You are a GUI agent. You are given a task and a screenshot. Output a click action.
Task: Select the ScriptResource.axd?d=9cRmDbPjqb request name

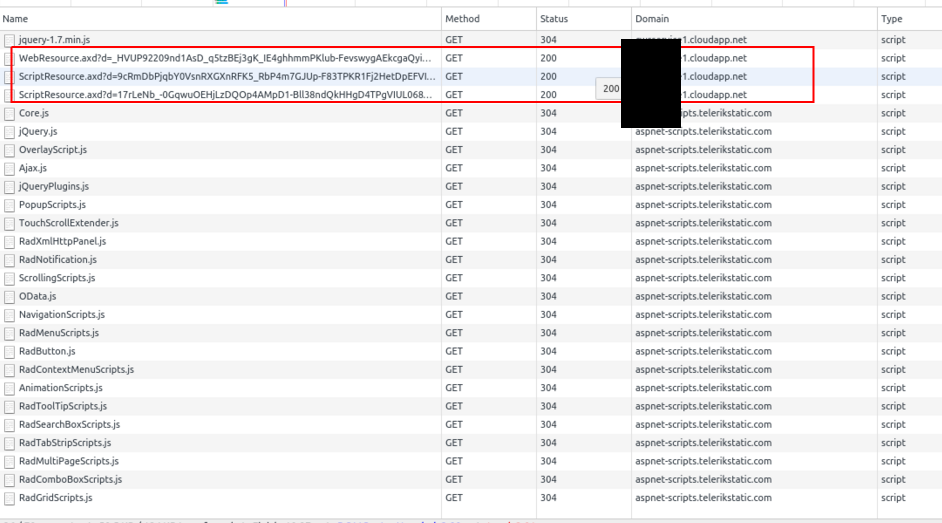point(227,76)
